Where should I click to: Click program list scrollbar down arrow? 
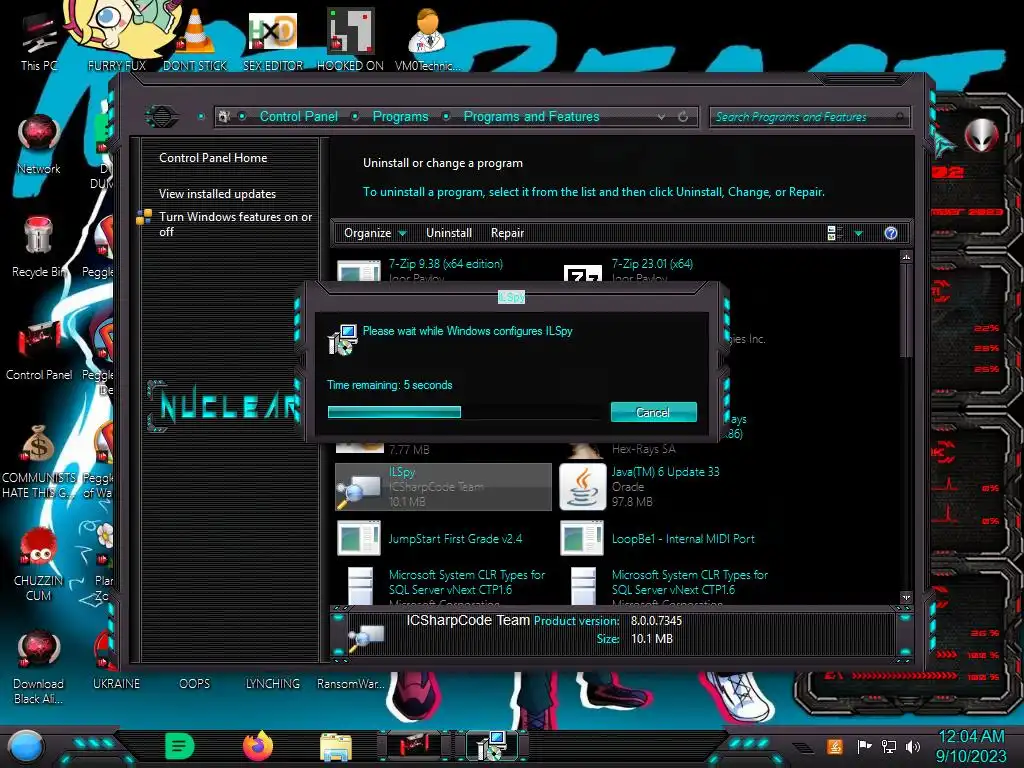906,598
